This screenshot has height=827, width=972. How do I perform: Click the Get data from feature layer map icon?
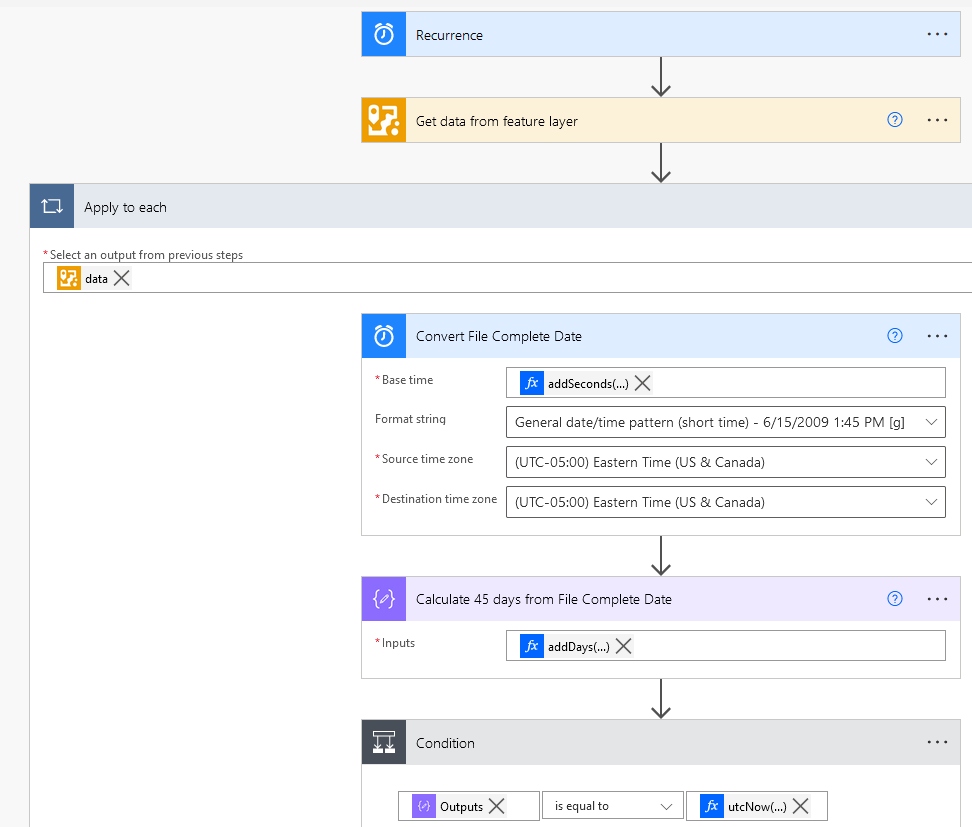click(384, 121)
